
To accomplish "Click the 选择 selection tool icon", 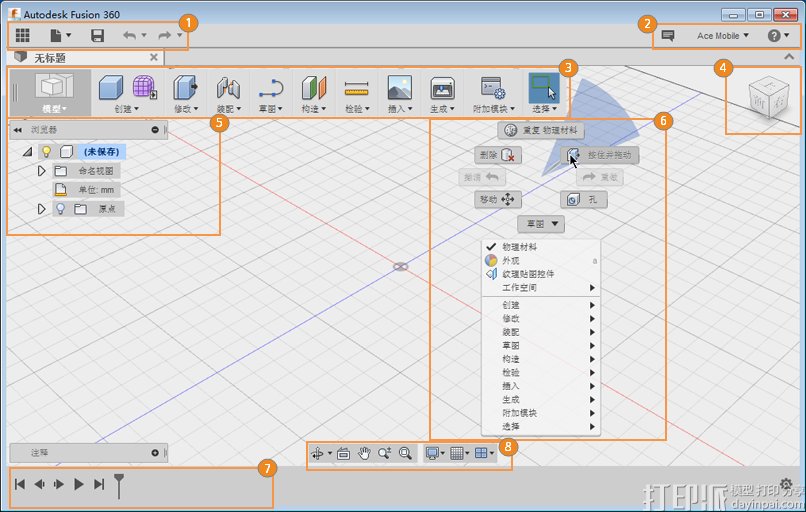I will coord(544,87).
